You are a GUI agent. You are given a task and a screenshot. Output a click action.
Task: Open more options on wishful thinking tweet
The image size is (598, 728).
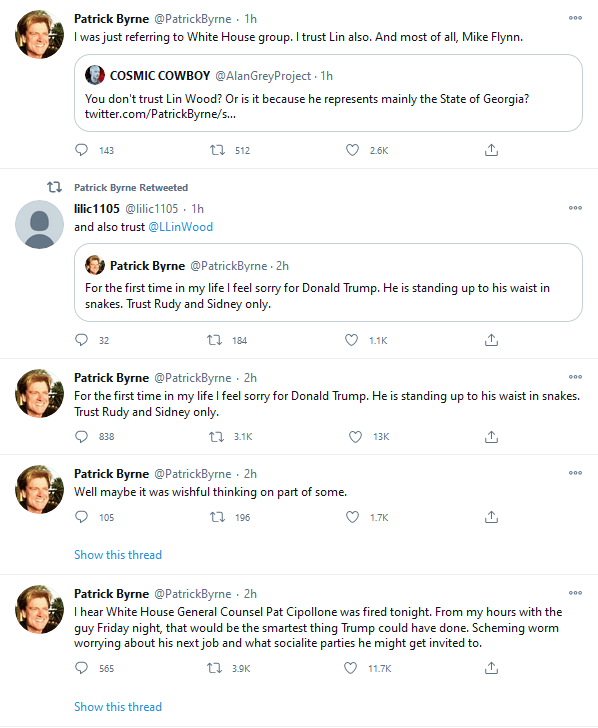click(575, 473)
